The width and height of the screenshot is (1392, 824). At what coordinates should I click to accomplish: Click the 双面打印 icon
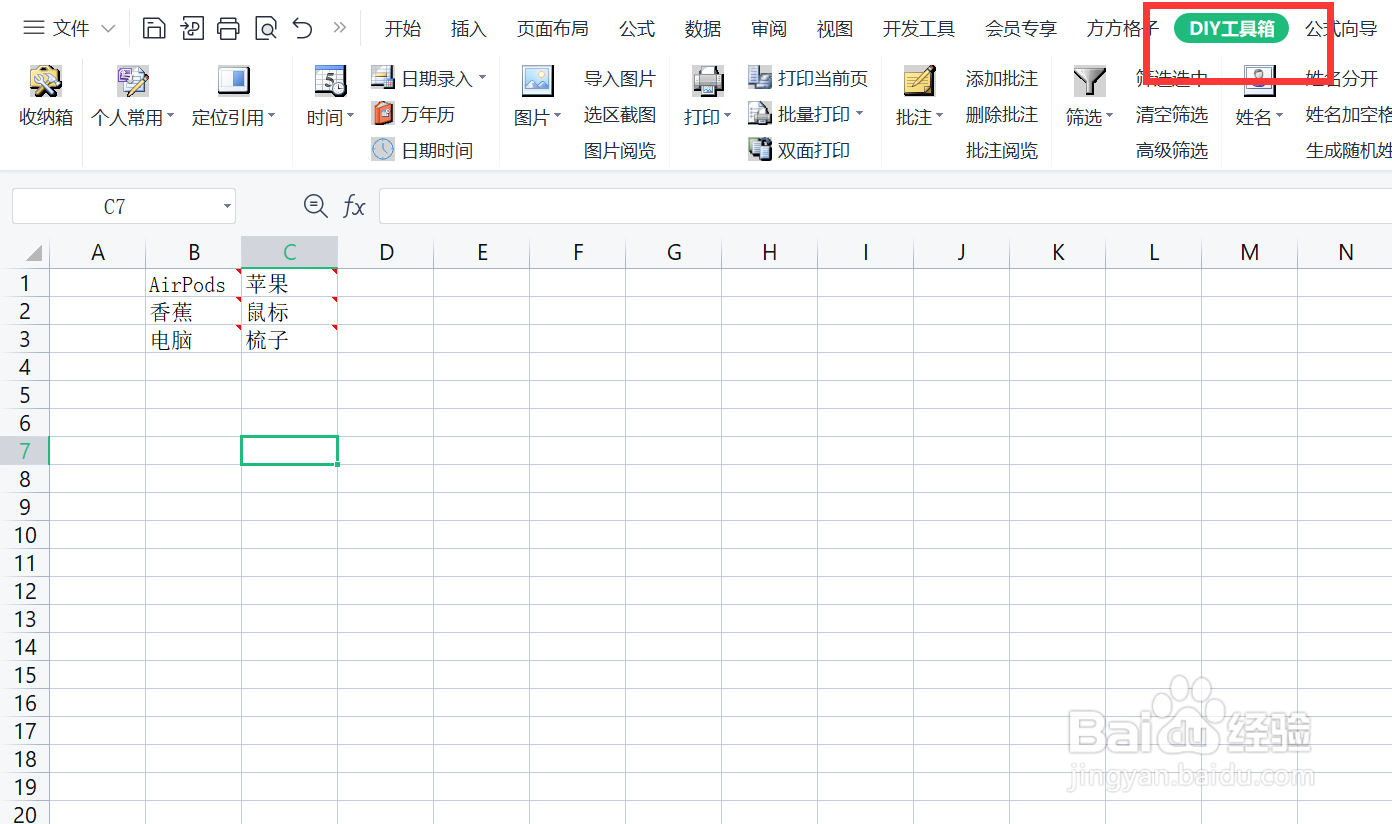coord(760,150)
